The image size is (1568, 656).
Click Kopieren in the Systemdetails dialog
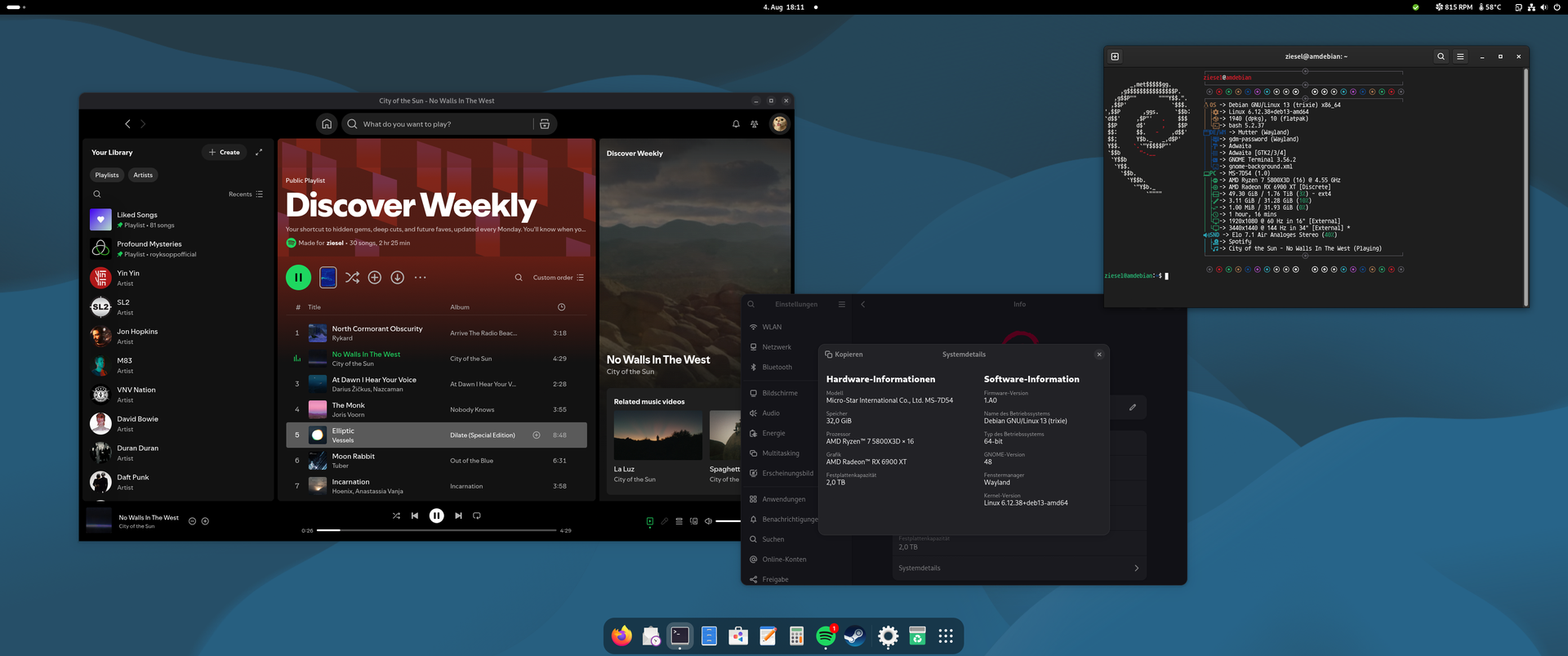pos(844,355)
